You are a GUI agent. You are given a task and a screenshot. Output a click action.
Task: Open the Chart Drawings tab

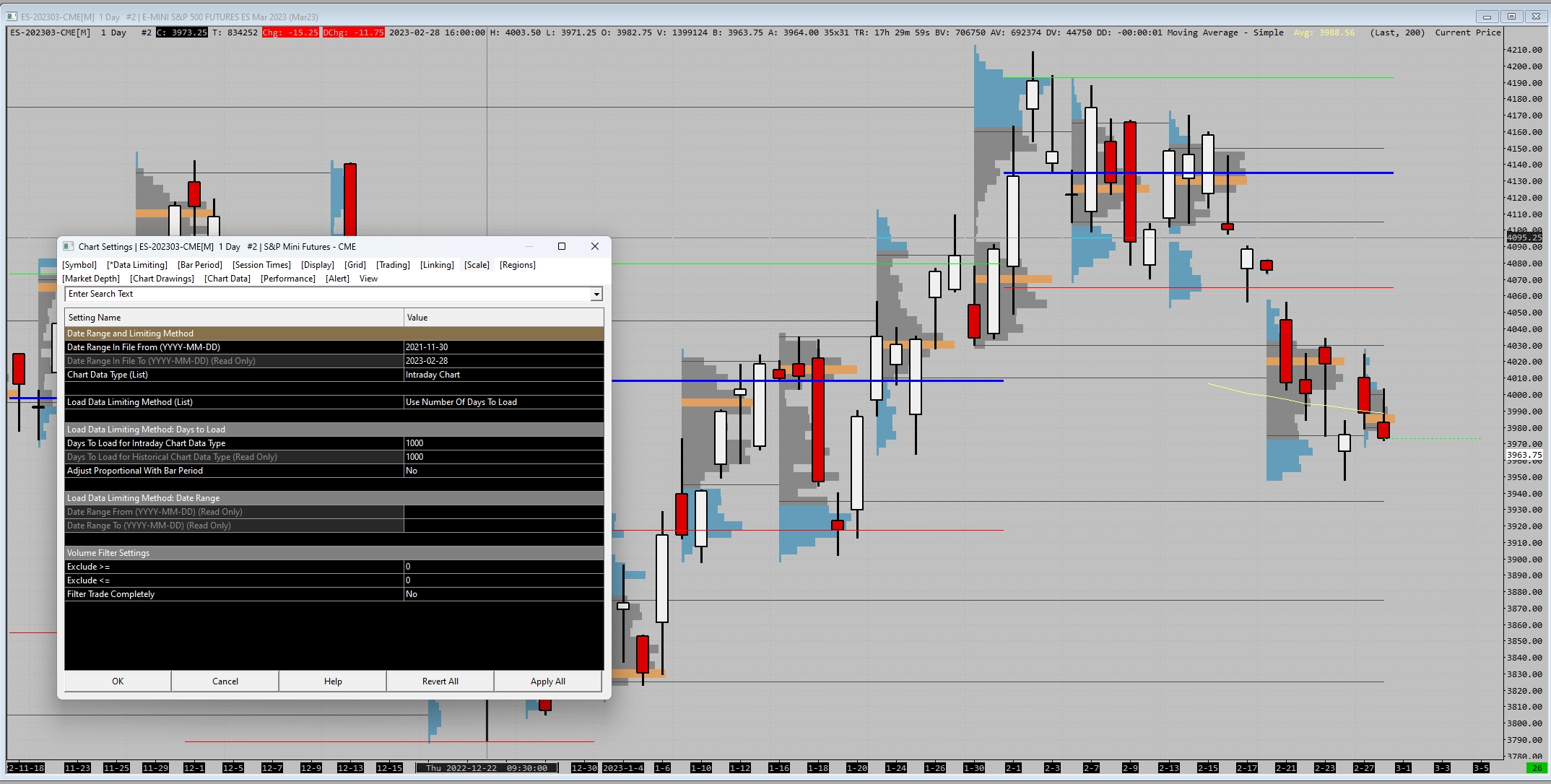point(162,279)
